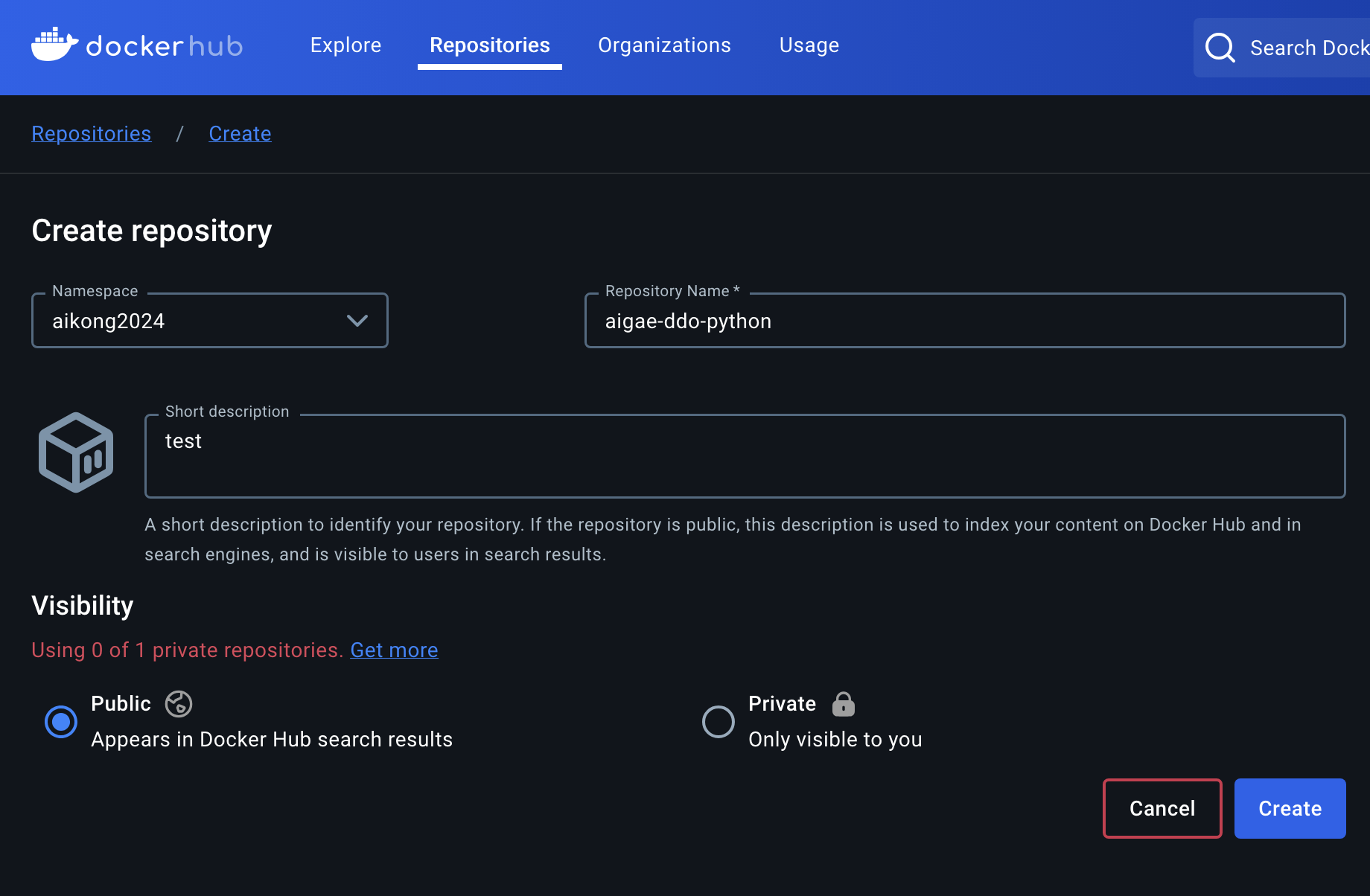Click the Create breadcrumb link
This screenshot has width=1370, height=896.
point(240,133)
